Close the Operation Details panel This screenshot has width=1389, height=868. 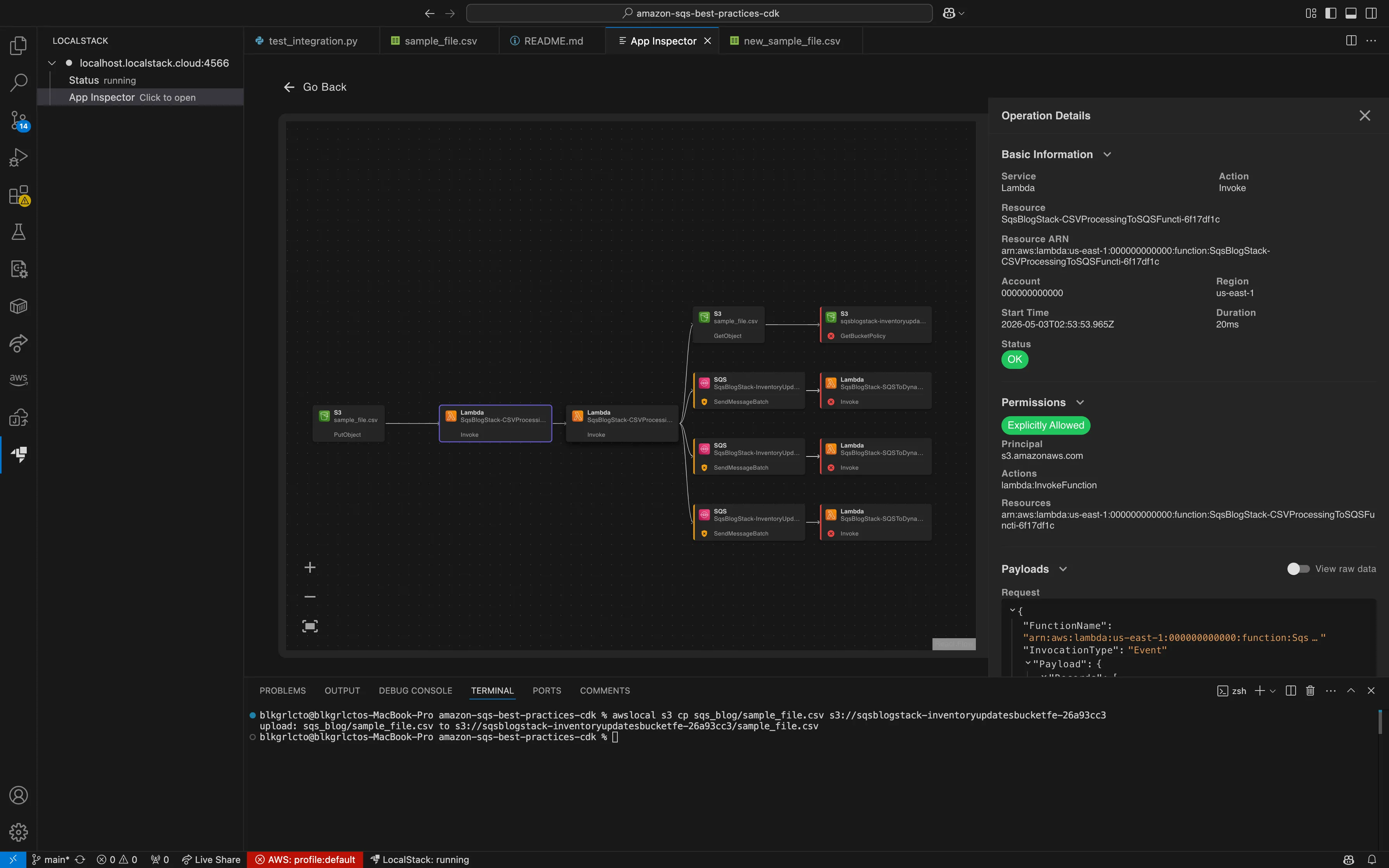pos(1365,115)
